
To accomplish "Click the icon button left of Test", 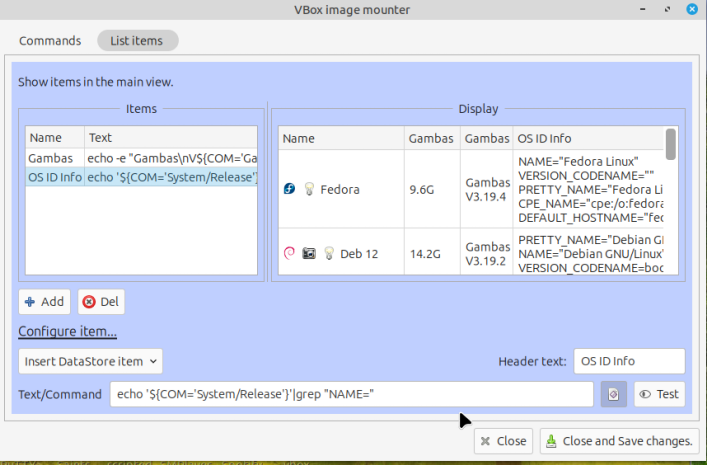I will [614, 394].
